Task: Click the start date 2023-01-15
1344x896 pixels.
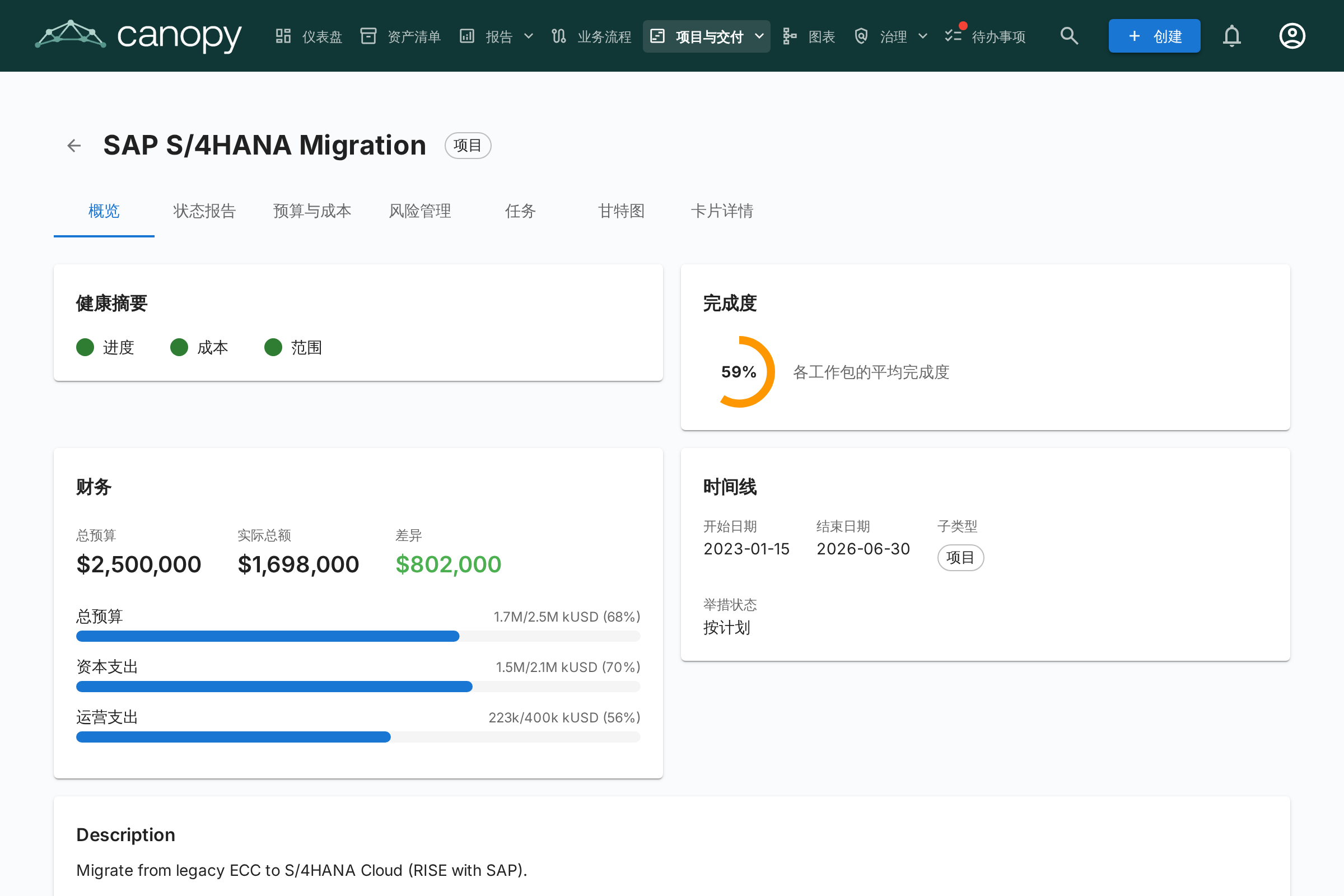Action: click(746, 549)
